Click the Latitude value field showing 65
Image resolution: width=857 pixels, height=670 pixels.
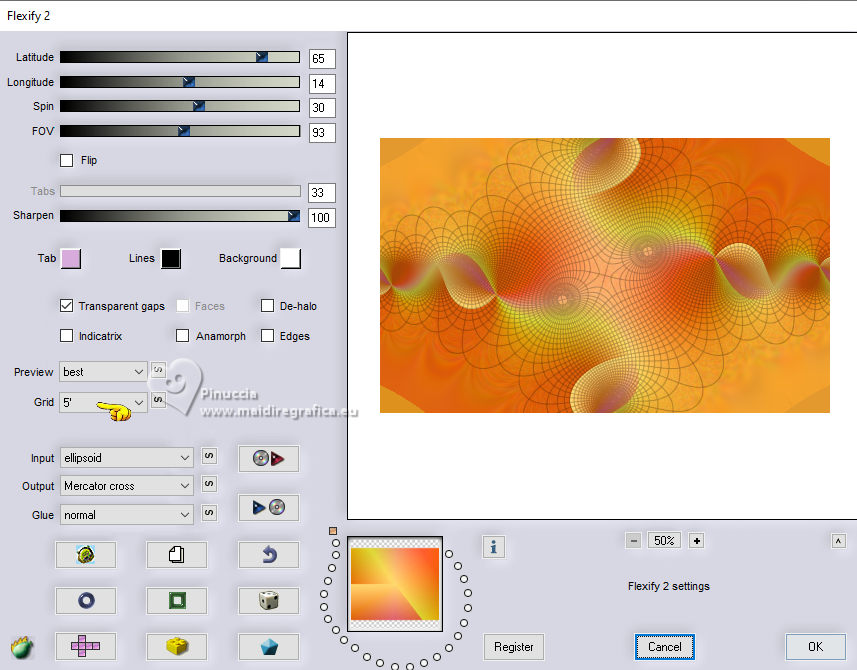click(x=322, y=58)
